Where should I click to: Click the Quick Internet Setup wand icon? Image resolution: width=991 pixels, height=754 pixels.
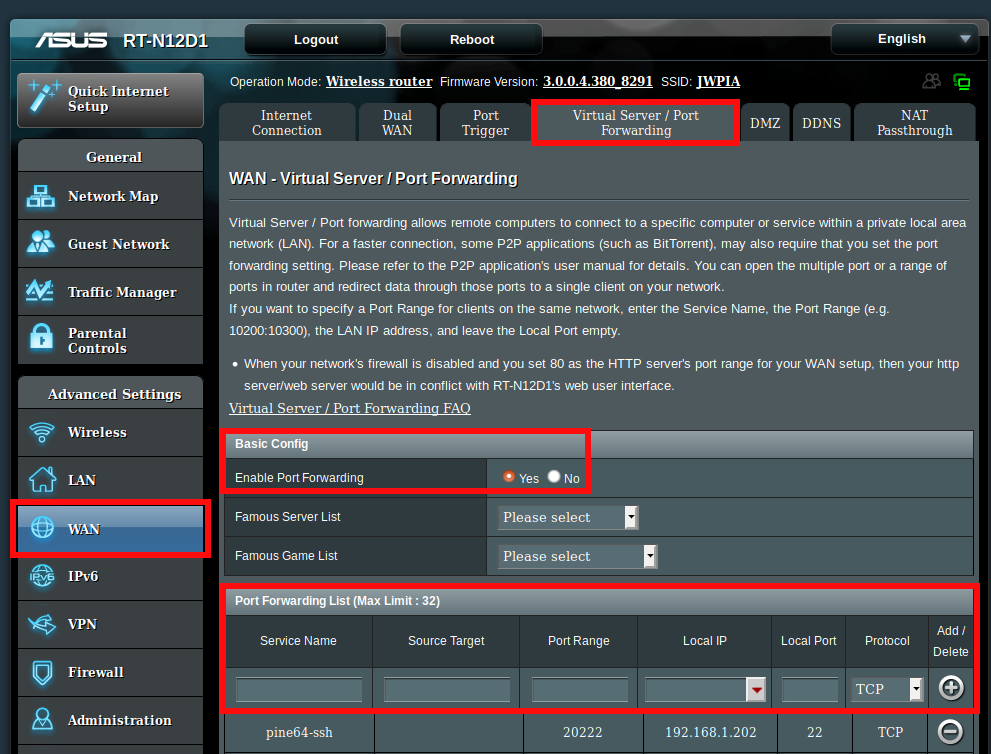pos(43,97)
